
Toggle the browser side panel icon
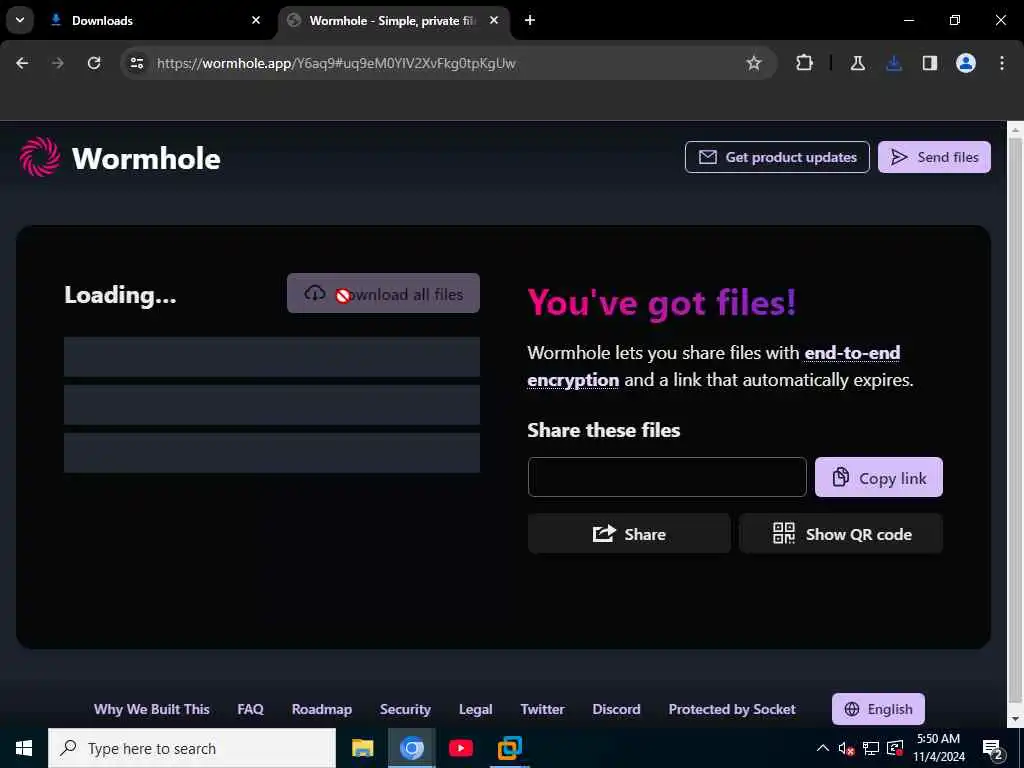point(929,63)
